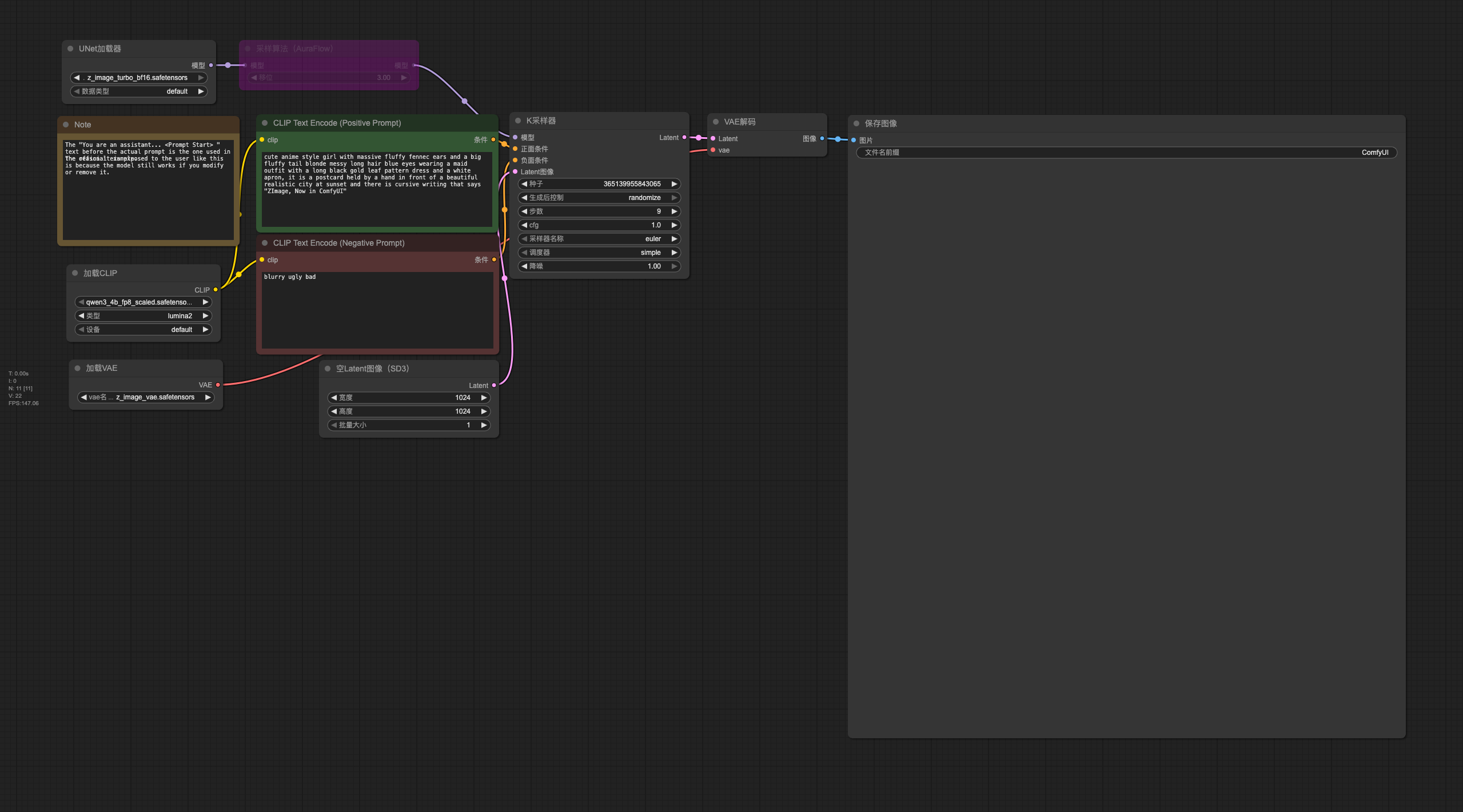Click the K采样器 node collapse dot

pos(518,121)
